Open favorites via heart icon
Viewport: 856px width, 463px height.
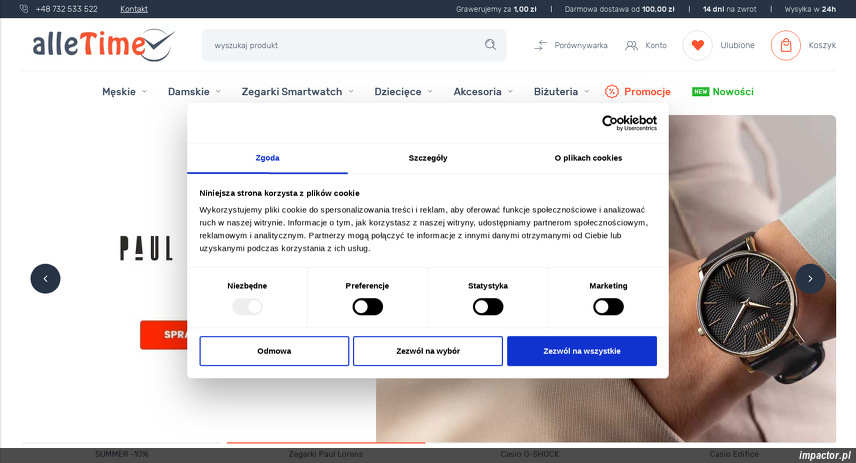tap(698, 45)
